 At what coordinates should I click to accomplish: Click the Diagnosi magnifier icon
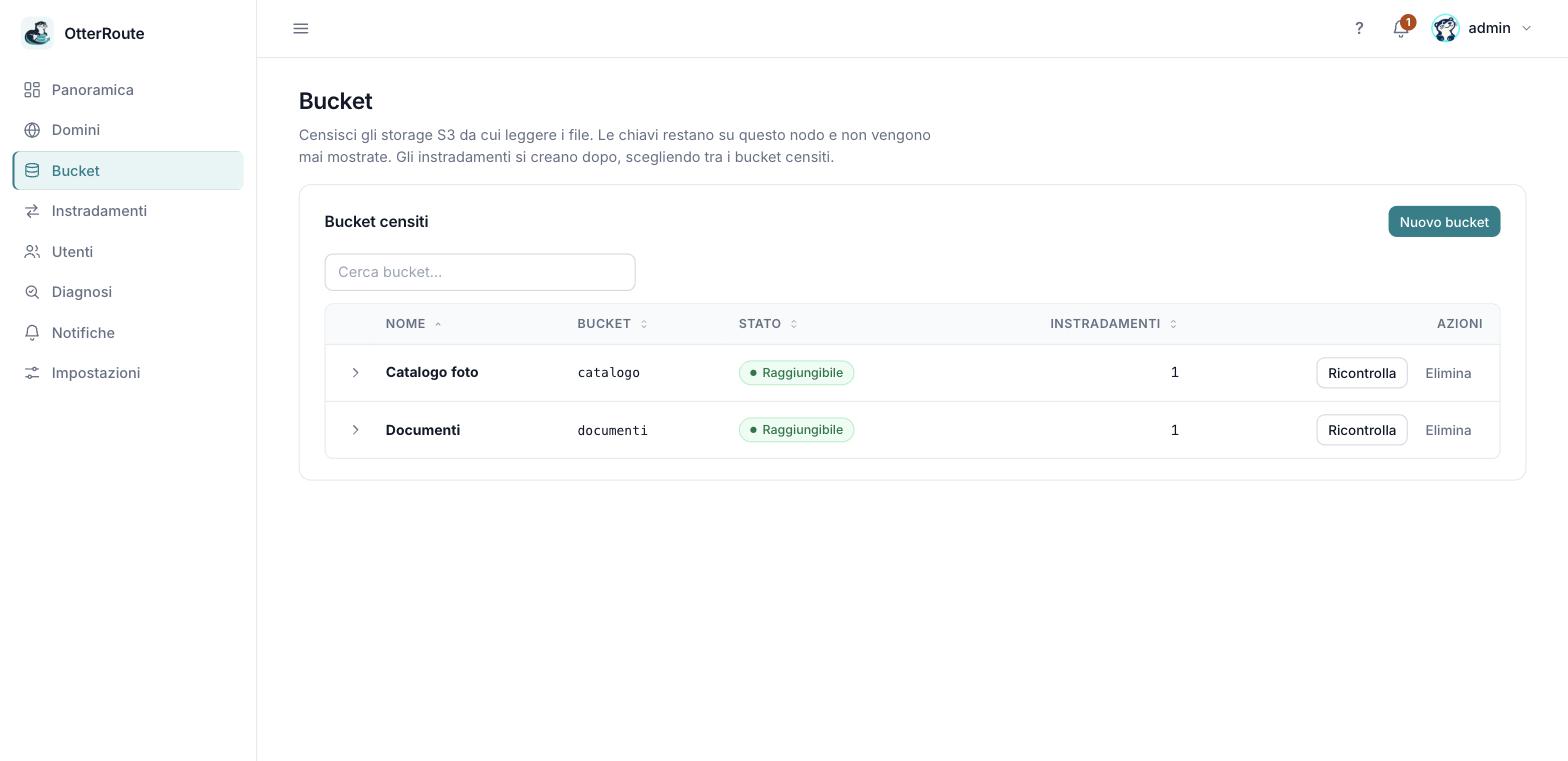tap(32, 292)
